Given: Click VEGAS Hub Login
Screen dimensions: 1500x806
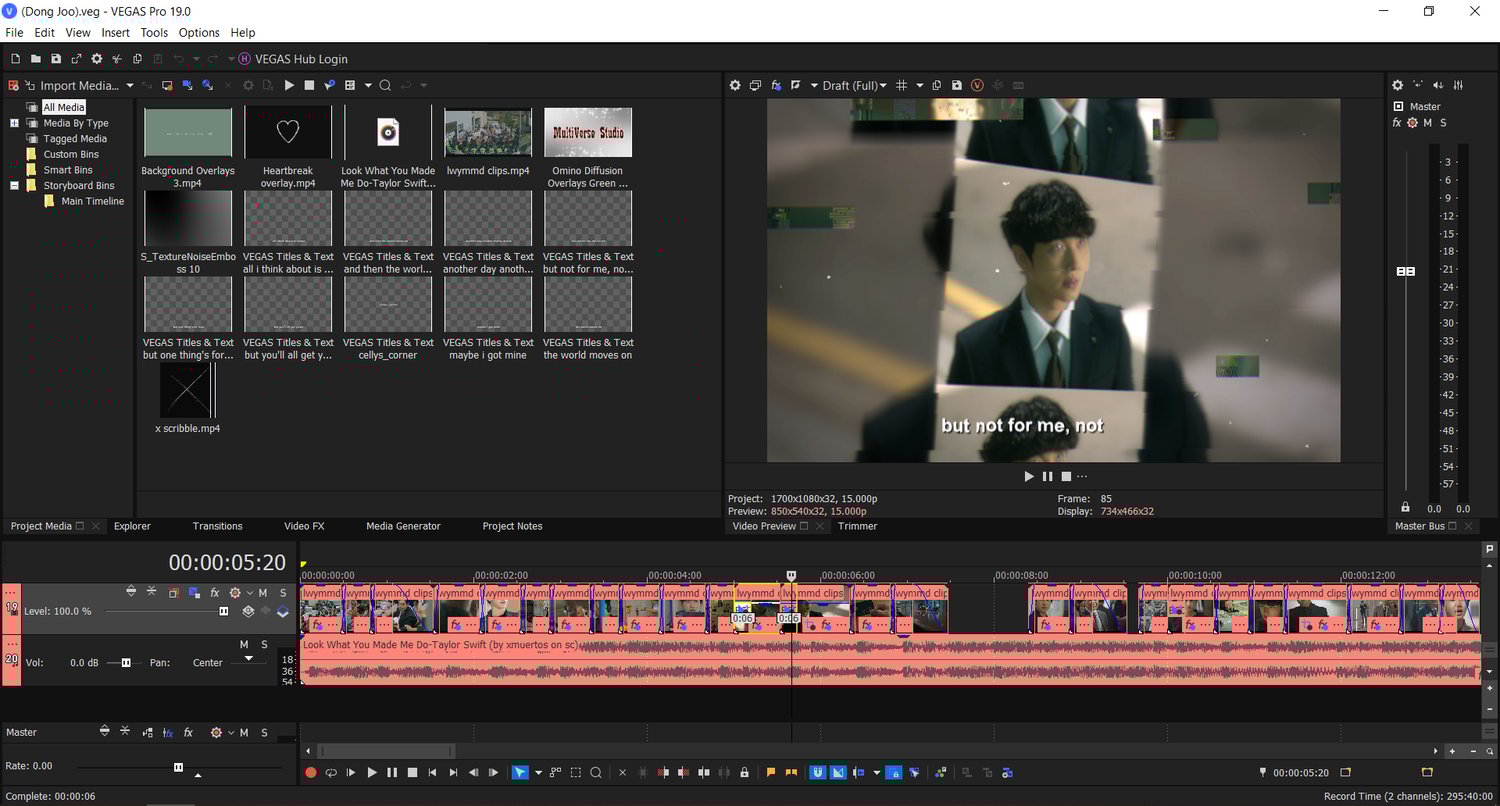Looking at the screenshot, I should coord(301,59).
